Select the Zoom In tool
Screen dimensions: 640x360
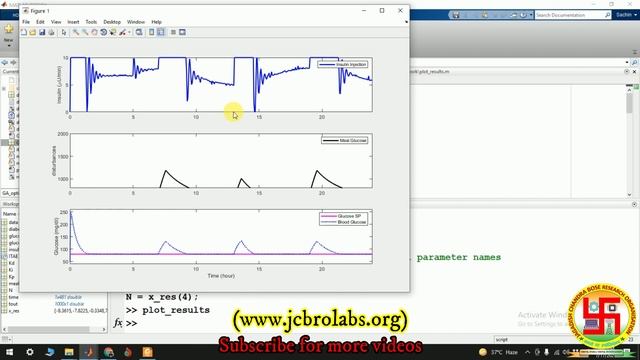(x=76, y=32)
